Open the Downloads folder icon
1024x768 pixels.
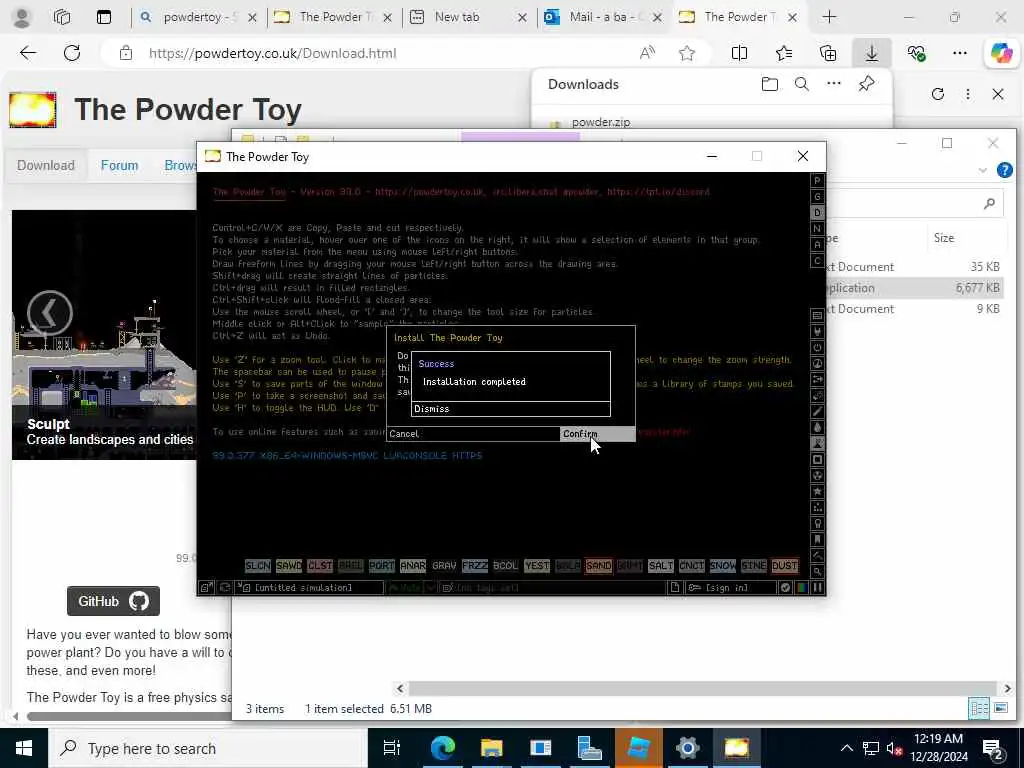(x=770, y=84)
